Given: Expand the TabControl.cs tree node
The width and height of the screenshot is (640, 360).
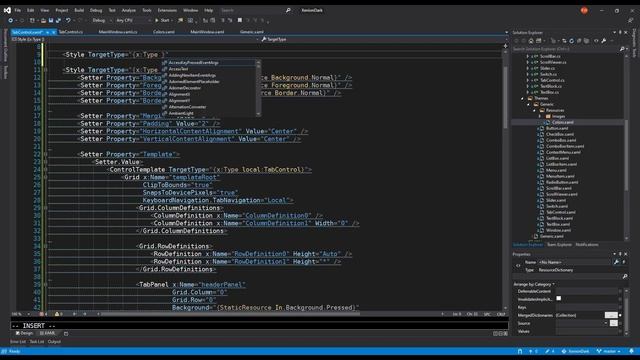Looking at the screenshot, I should pyautogui.click(x=528, y=80).
